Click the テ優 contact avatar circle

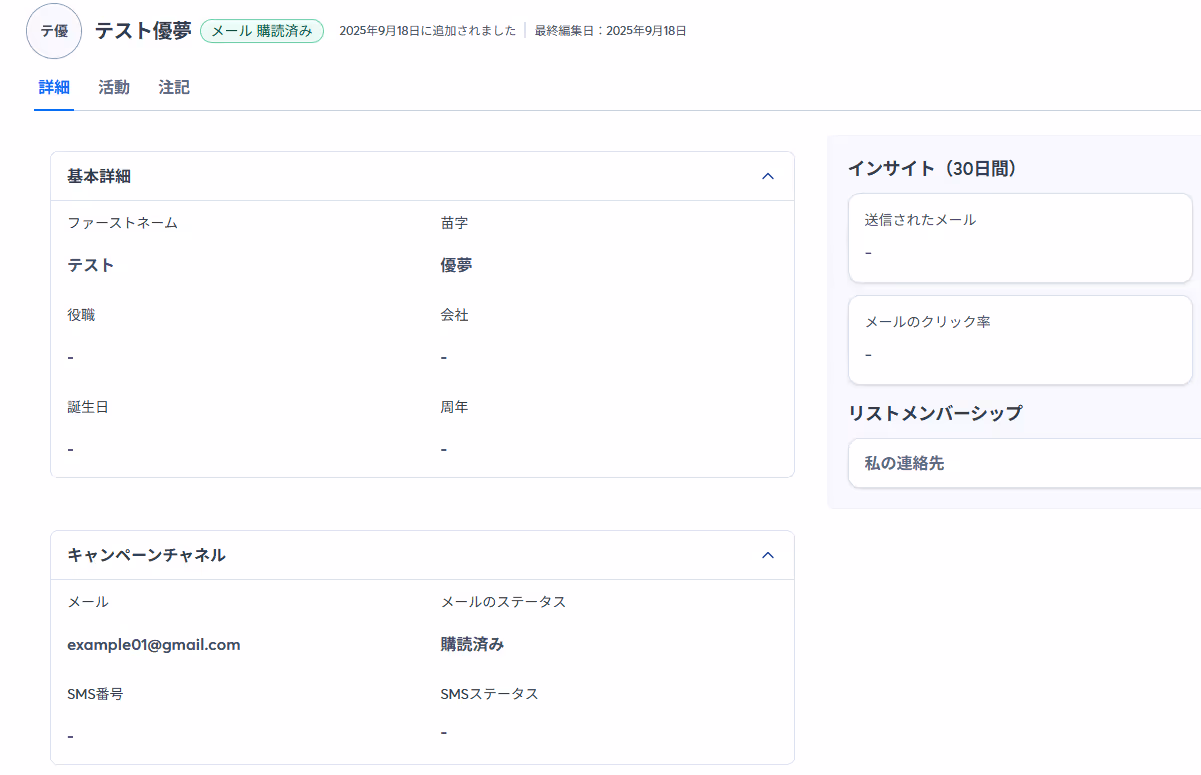tap(54, 31)
